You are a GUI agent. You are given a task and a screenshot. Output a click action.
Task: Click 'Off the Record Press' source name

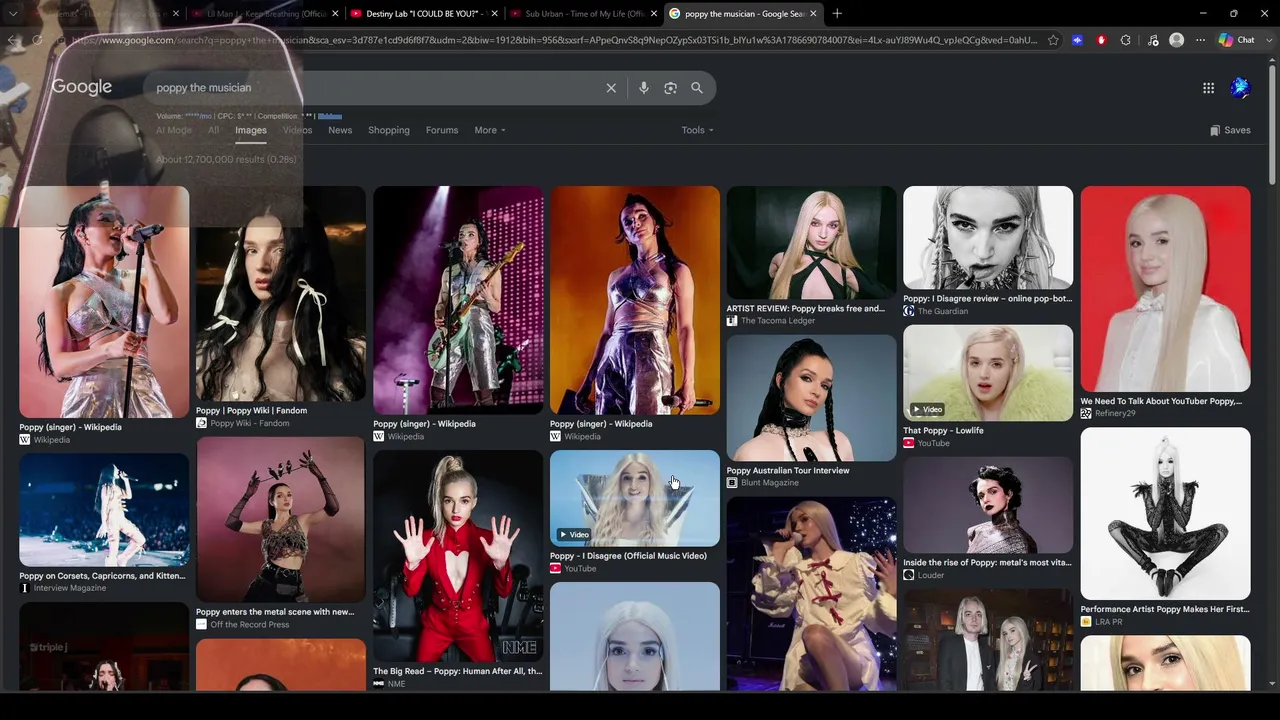[250, 624]
